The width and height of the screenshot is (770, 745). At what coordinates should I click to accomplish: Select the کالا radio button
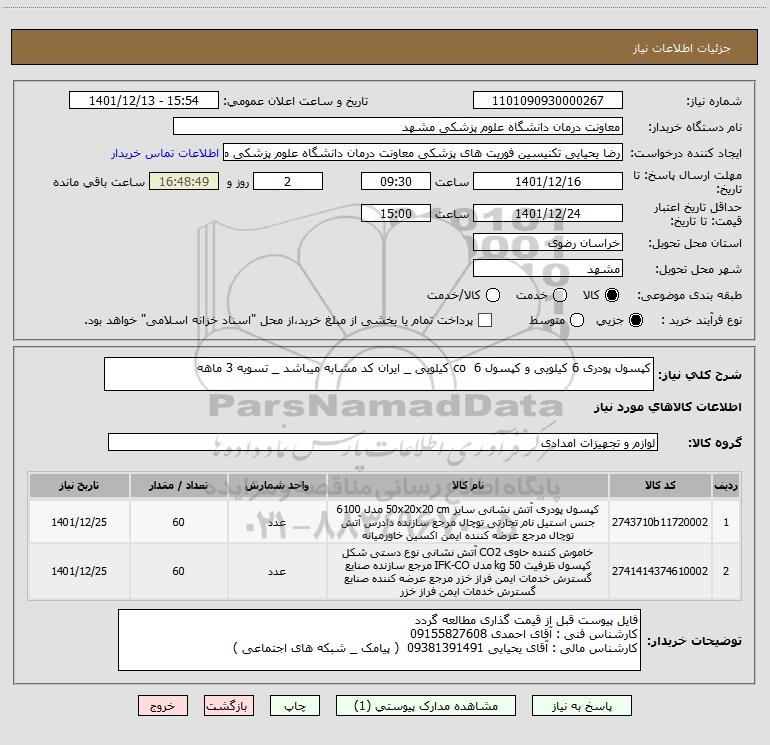coord(612,295)
